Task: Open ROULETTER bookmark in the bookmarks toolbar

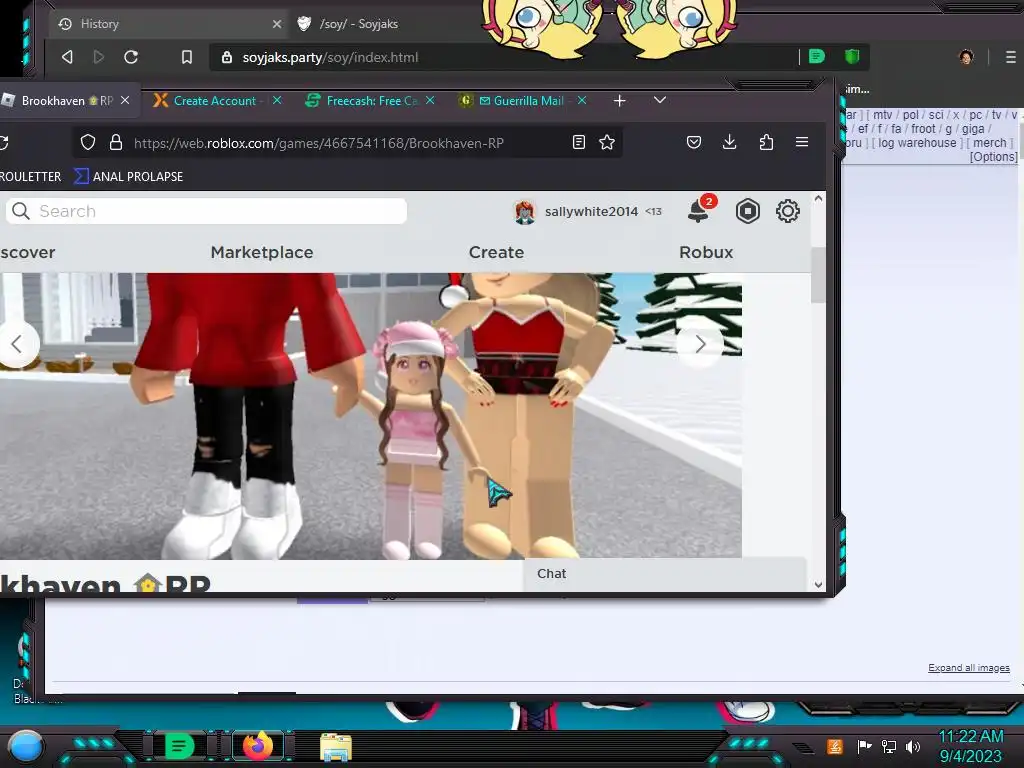Action: pos(31,177)
